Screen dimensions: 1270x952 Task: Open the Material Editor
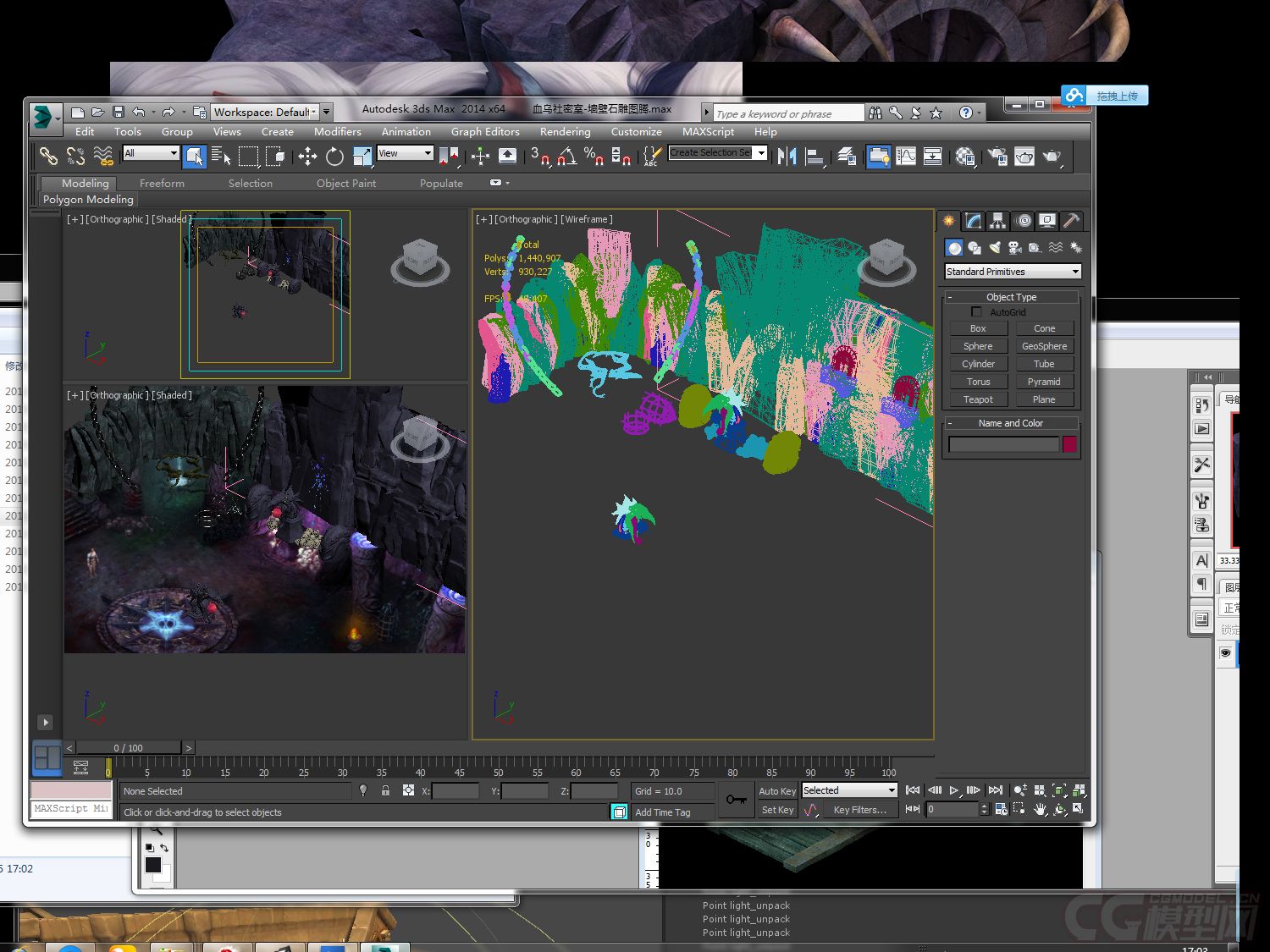(965, 156)
